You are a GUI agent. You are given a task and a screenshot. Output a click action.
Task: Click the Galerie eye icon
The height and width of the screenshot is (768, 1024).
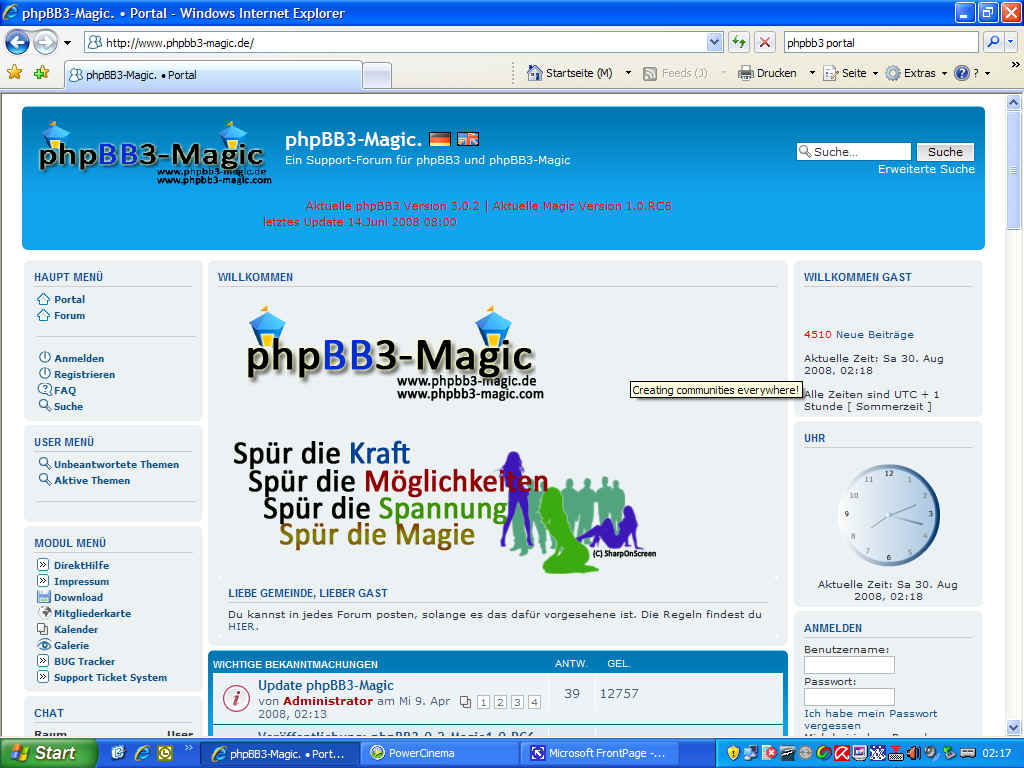click(44, 645)
